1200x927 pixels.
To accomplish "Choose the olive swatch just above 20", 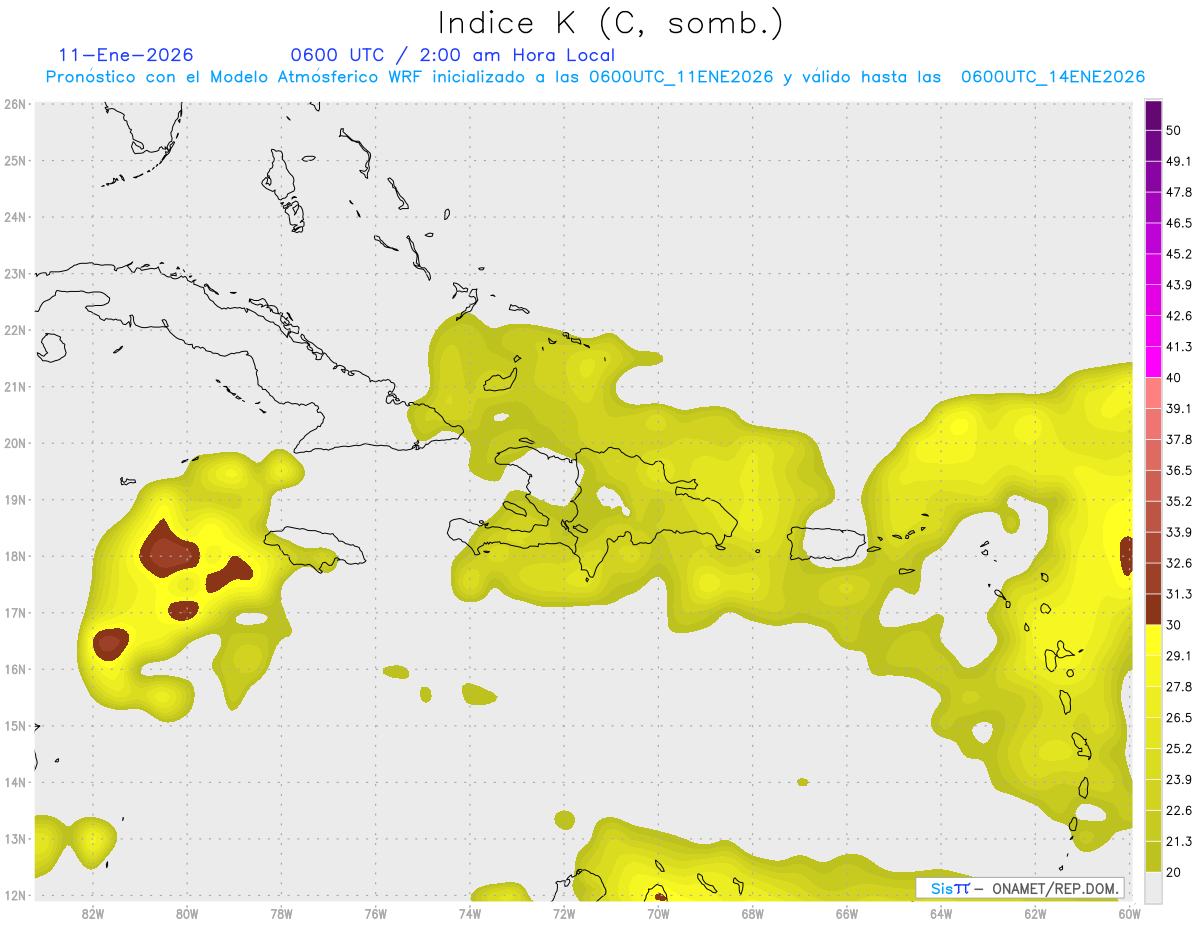I will tap(1153, 857).
